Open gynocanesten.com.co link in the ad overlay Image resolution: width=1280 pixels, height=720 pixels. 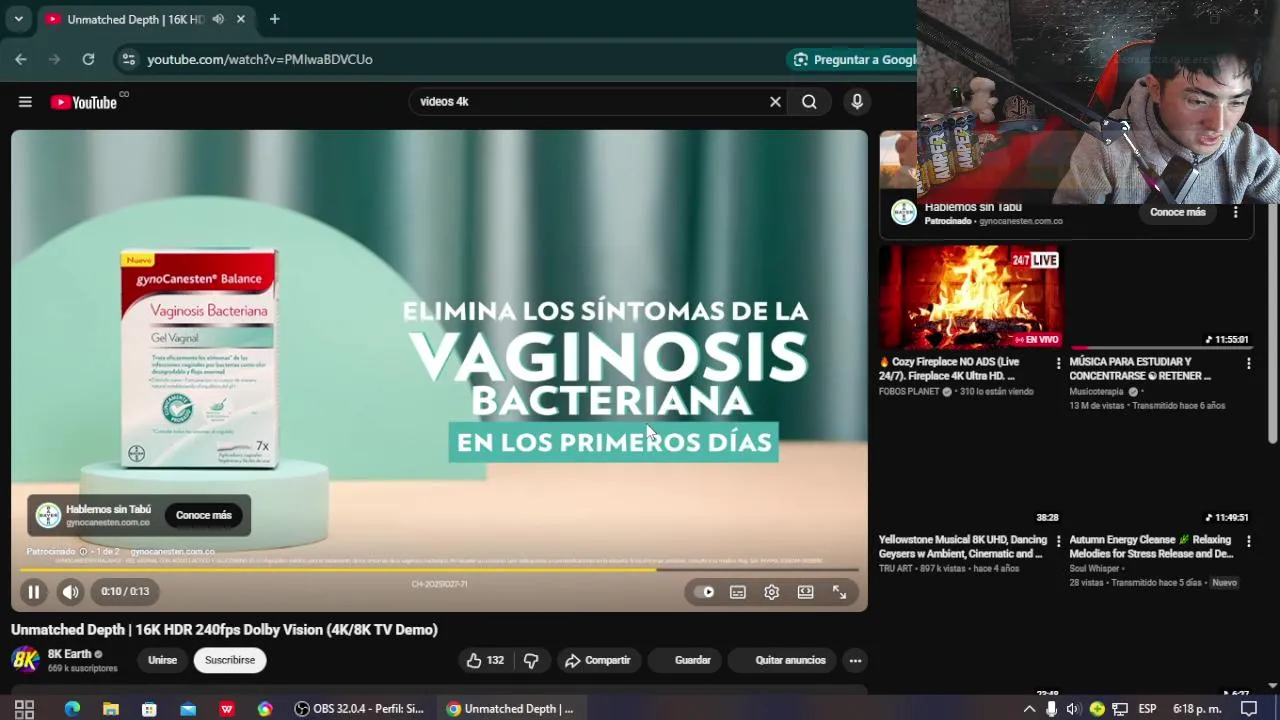point(108,523)
